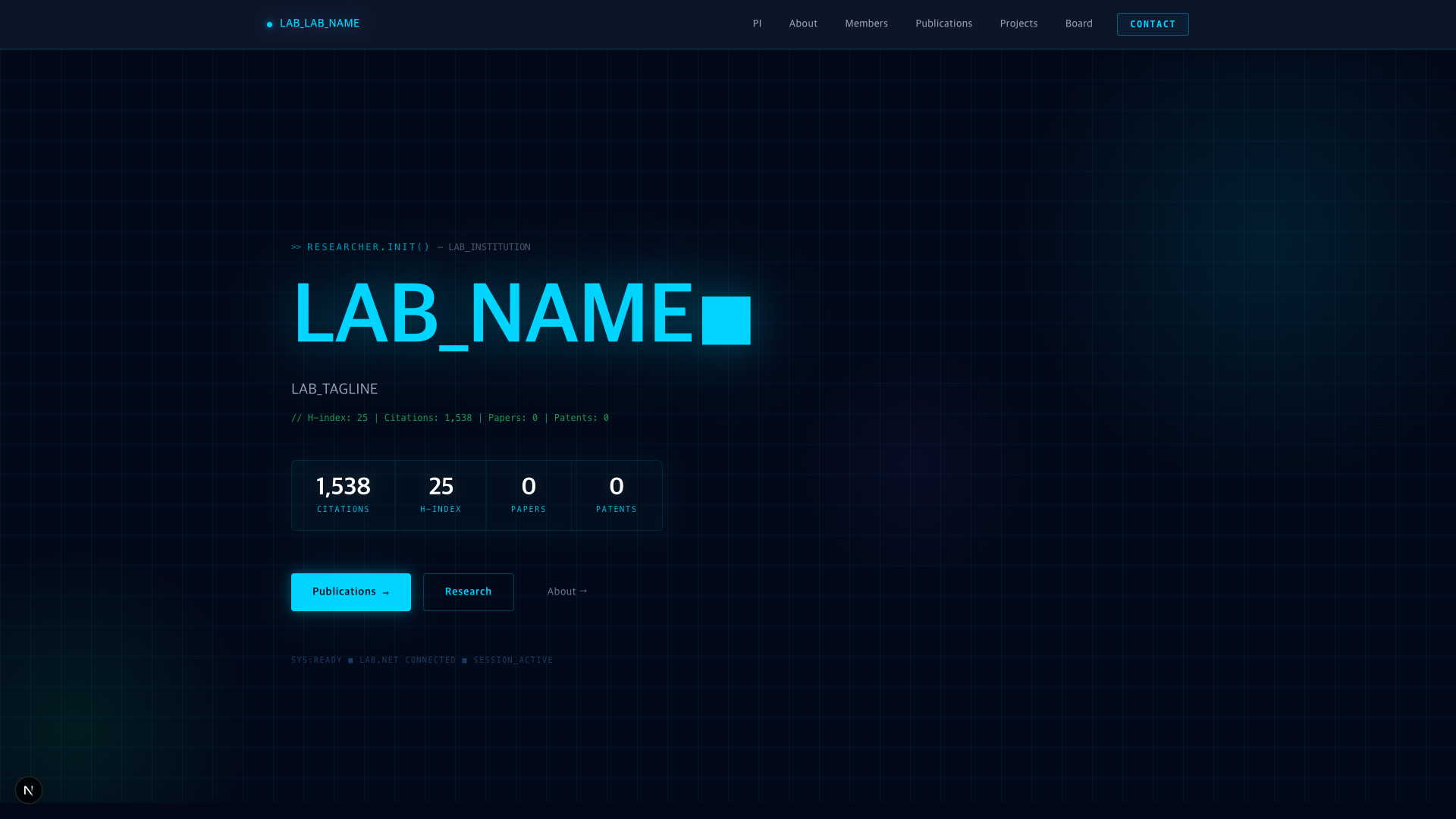
Task: Navigate to Board in the header
Action: point(1078,24)
